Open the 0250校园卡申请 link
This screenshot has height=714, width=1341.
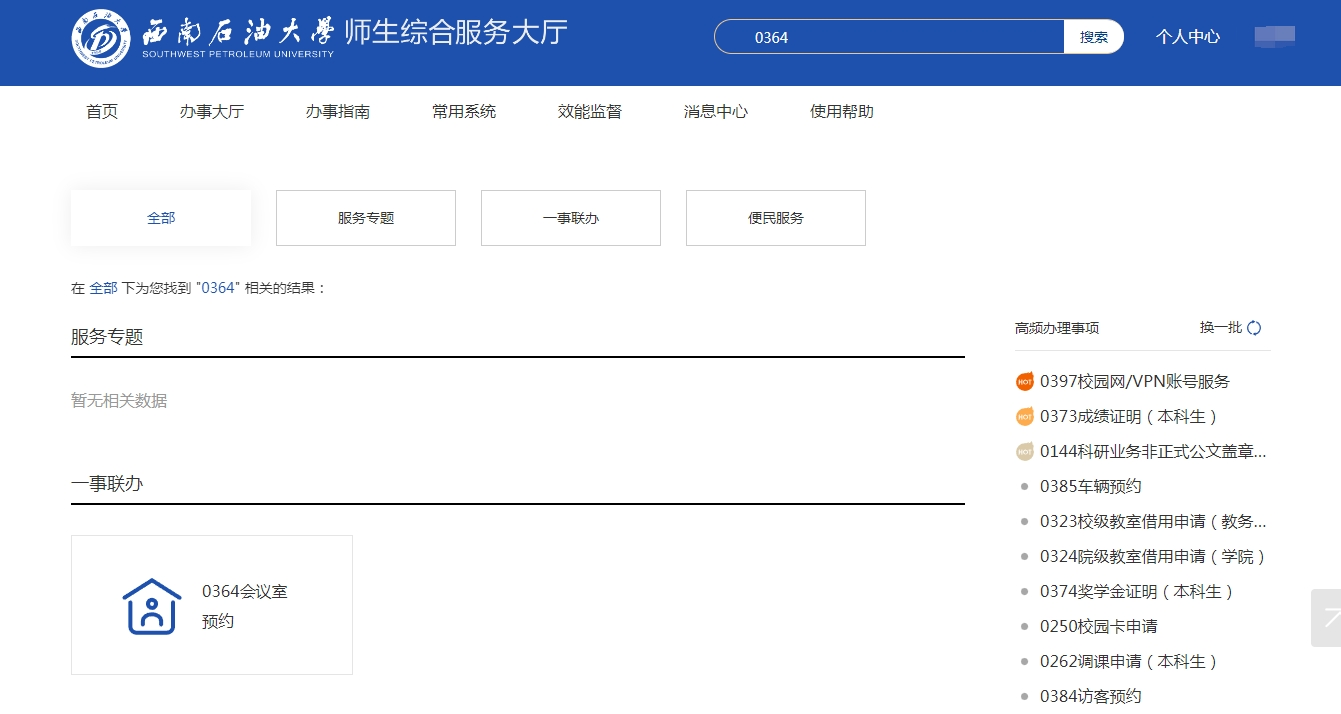pos(1098,626)
